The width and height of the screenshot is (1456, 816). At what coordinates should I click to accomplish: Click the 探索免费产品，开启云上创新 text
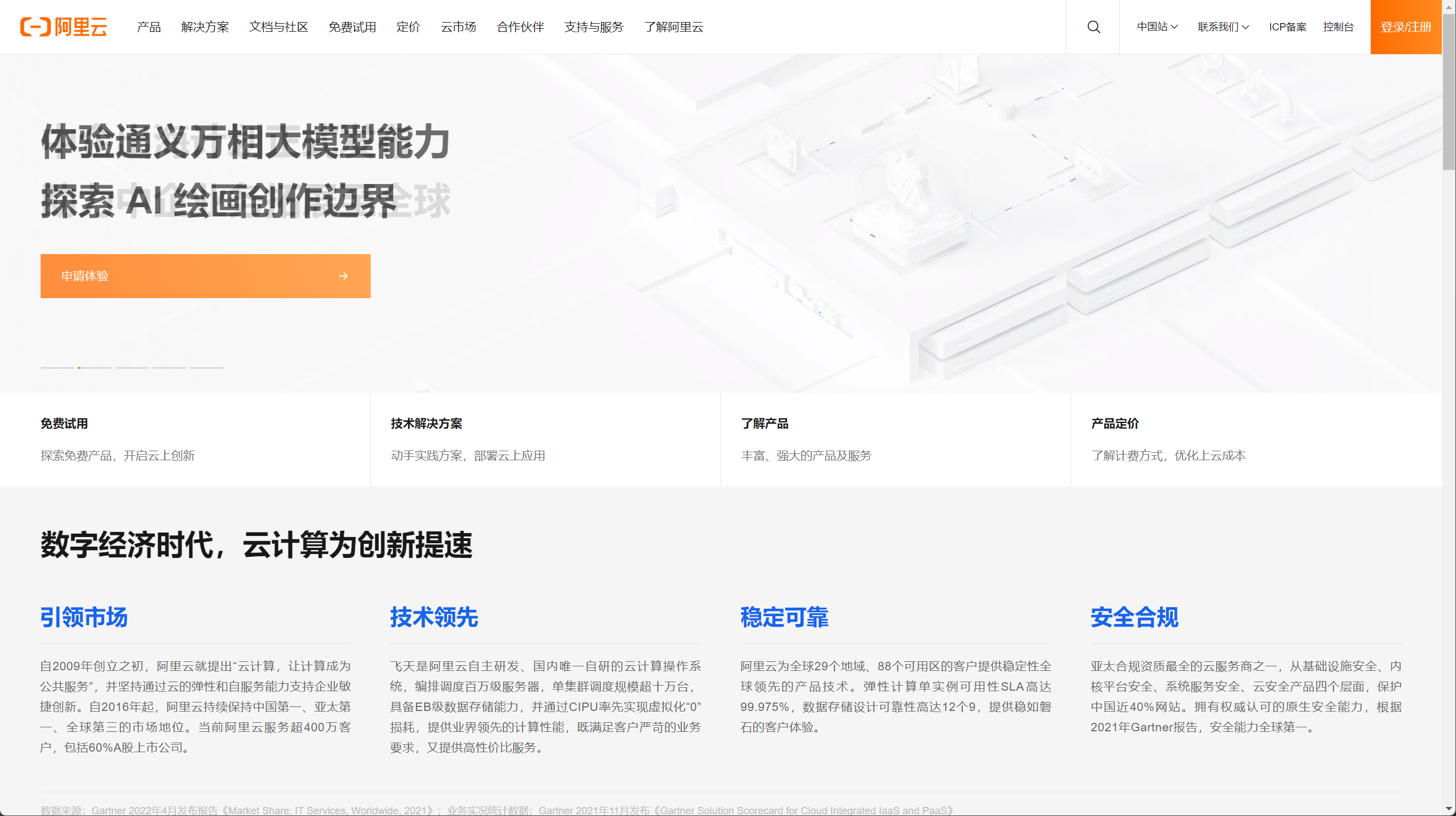click(x=118, y=456)
